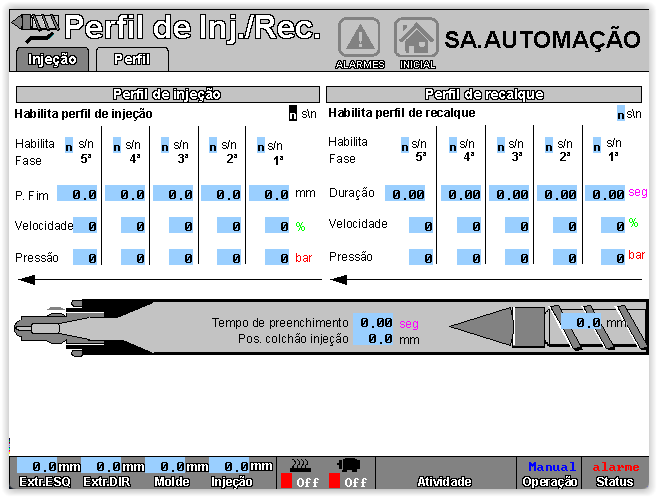This screenshot has width=657, height=497.
Task: Select Tempo de preenchimento field
Action: click(375, 323)
